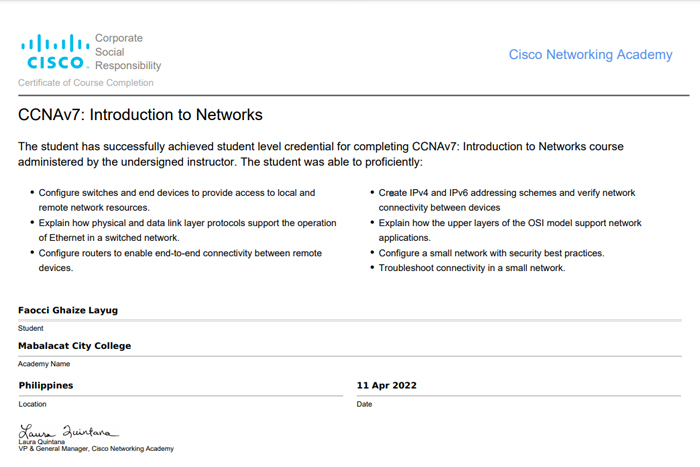Click the IPv4 and IPv6 addressing schemes bullet
Image resolution: width=700 pixels, height=467 pixels.
pyautogui.click(x=507, y=199)
